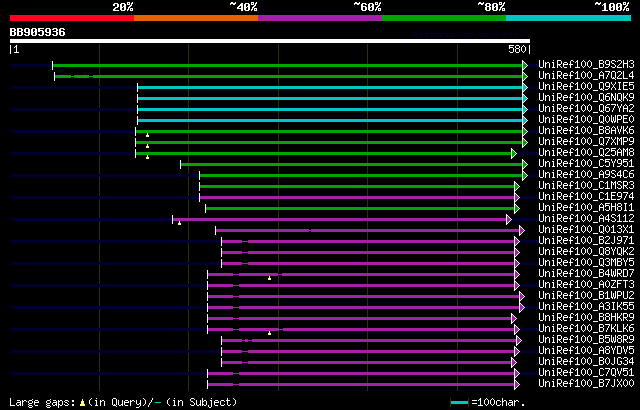Click yellow query-gap marker under A4S112 row
This screenshot has height=410, width=640.
(x=179, y=223)
